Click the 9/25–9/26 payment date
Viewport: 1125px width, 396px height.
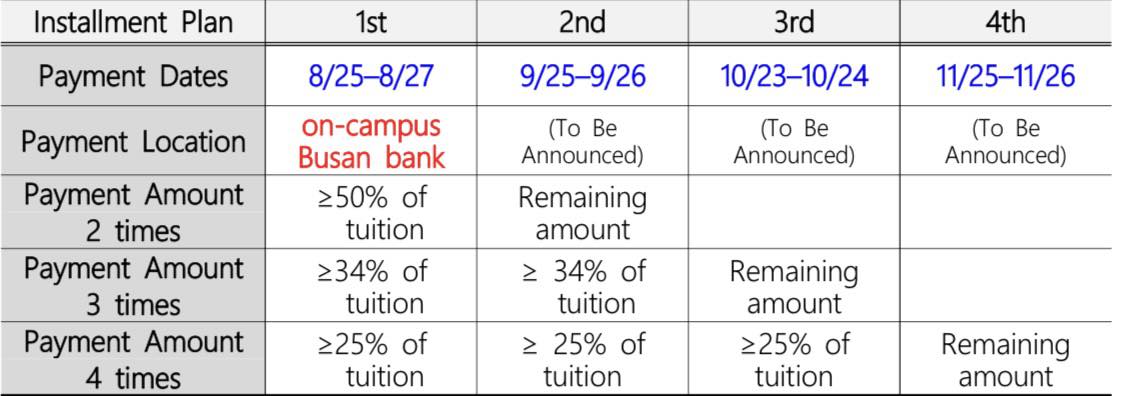[582, 76]
